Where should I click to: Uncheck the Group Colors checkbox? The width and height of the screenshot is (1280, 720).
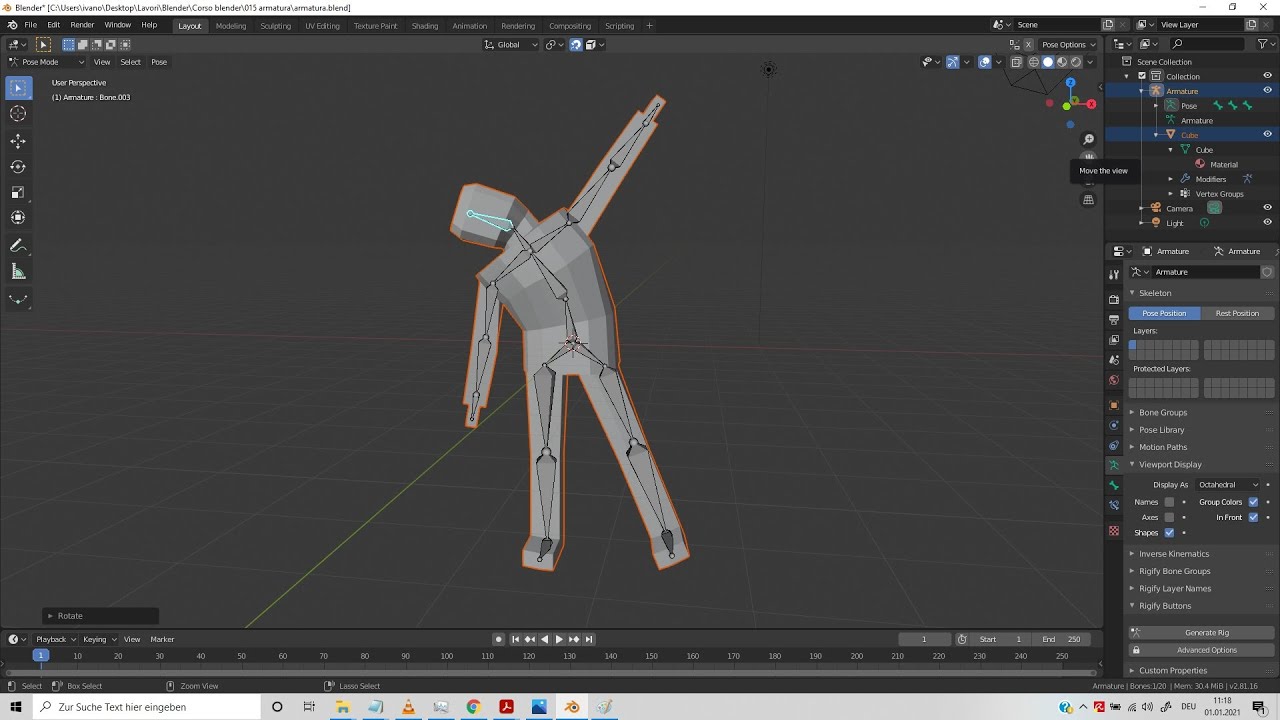tap(1253, 502)
